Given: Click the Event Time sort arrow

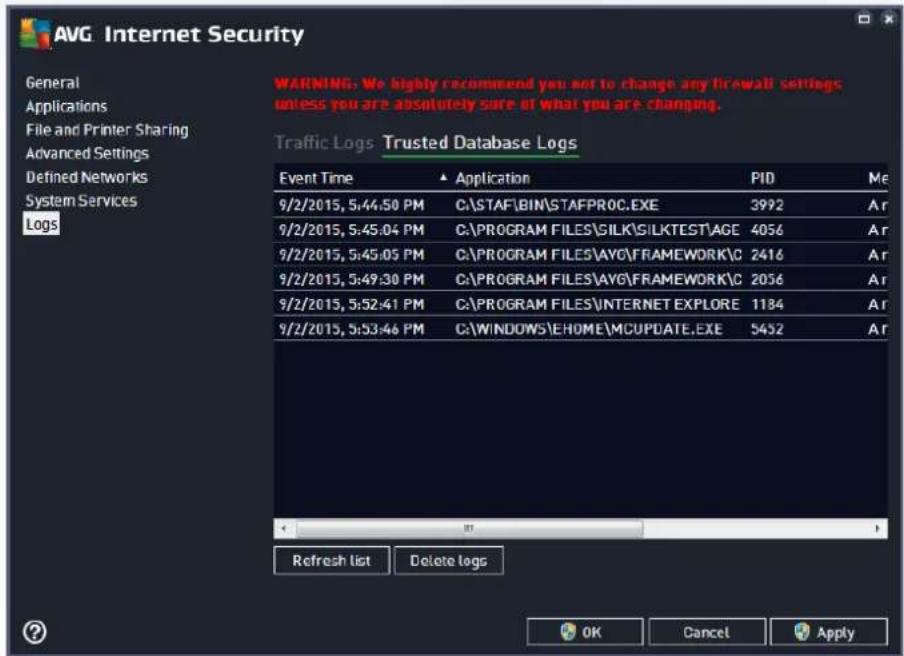Looking at the screenshot, I should point(443,178).
